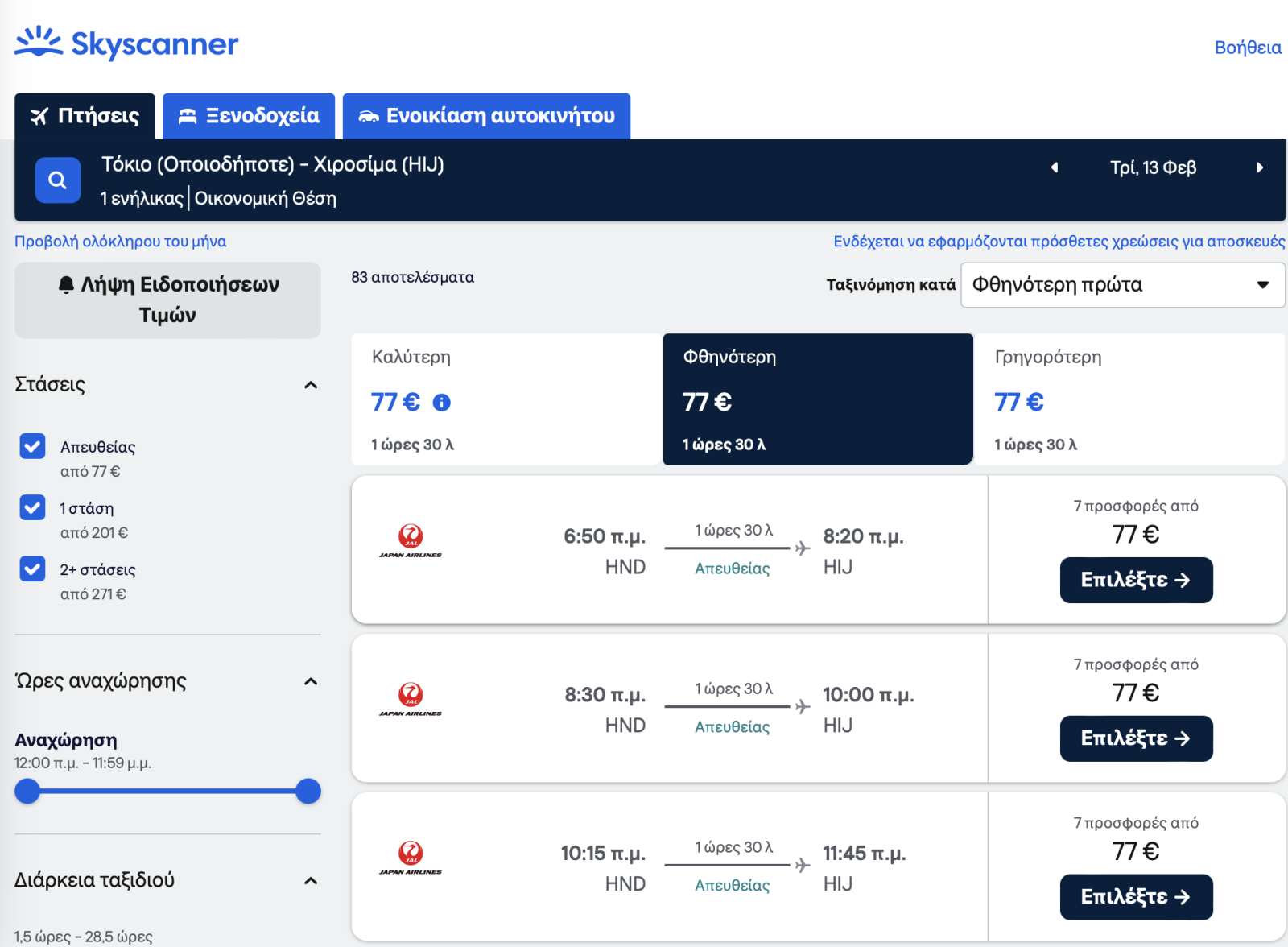Viewport: 1288px width, 947px height.
Task: Switch to the Ξενοδοχεία tab
Action: 249,116
